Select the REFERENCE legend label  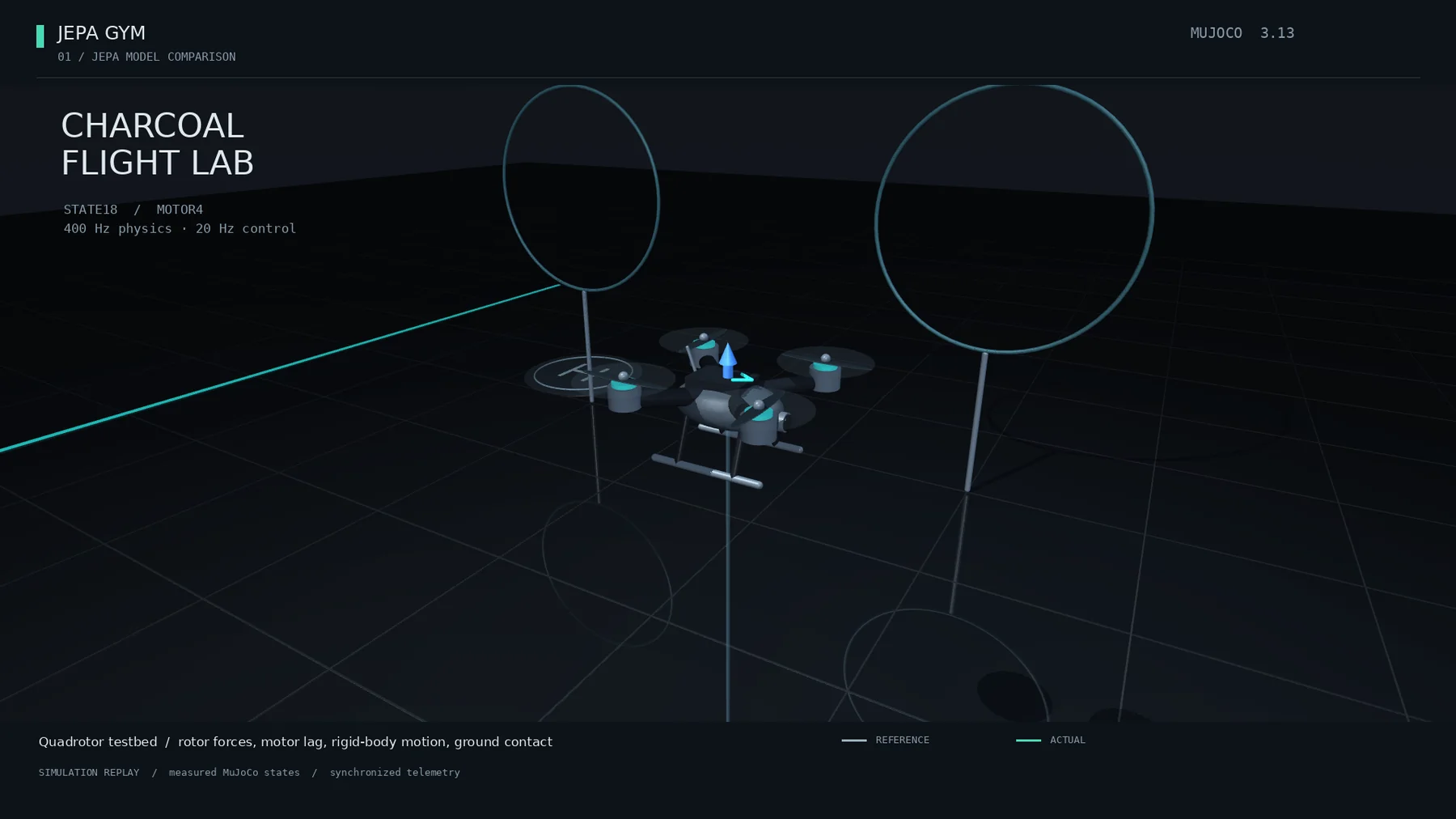pyautogui.click(x=902, y=740)
